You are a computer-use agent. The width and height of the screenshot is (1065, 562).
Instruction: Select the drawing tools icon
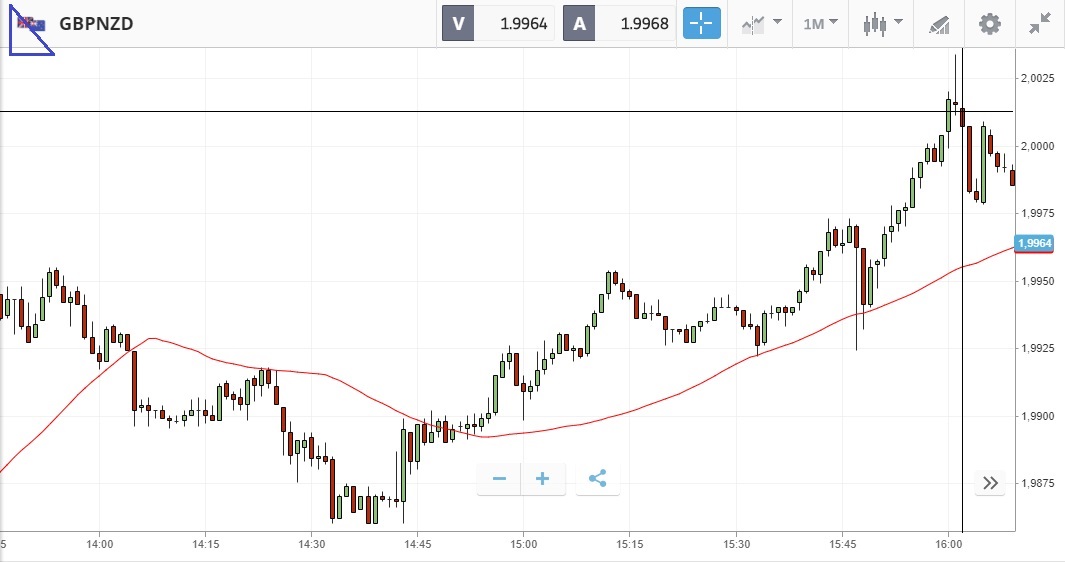[x=939, y=23]
